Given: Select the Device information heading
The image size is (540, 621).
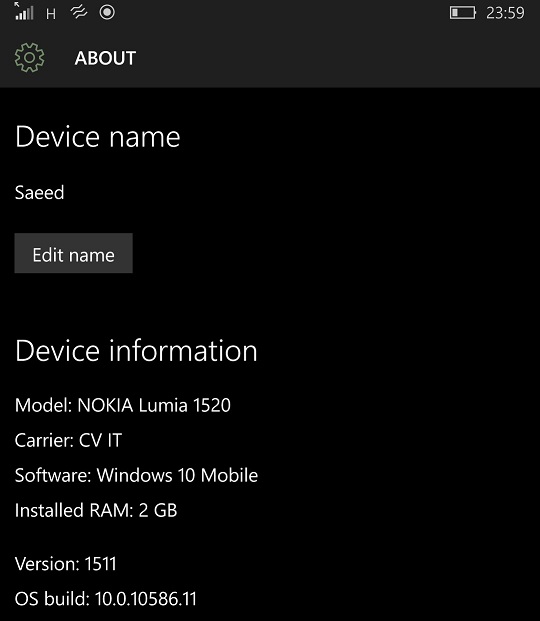Looking at the screenshot, I should click(x=136, y=351).
